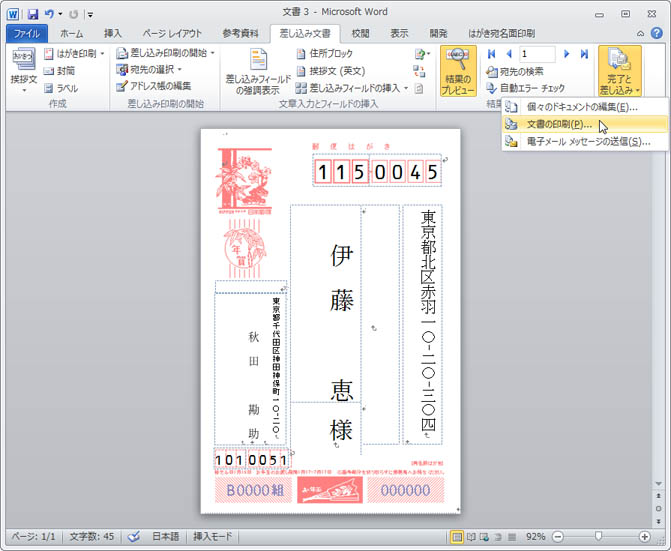
Task: Go to the first record arrow
Action: pyautogui.click(x=492, y=53)
